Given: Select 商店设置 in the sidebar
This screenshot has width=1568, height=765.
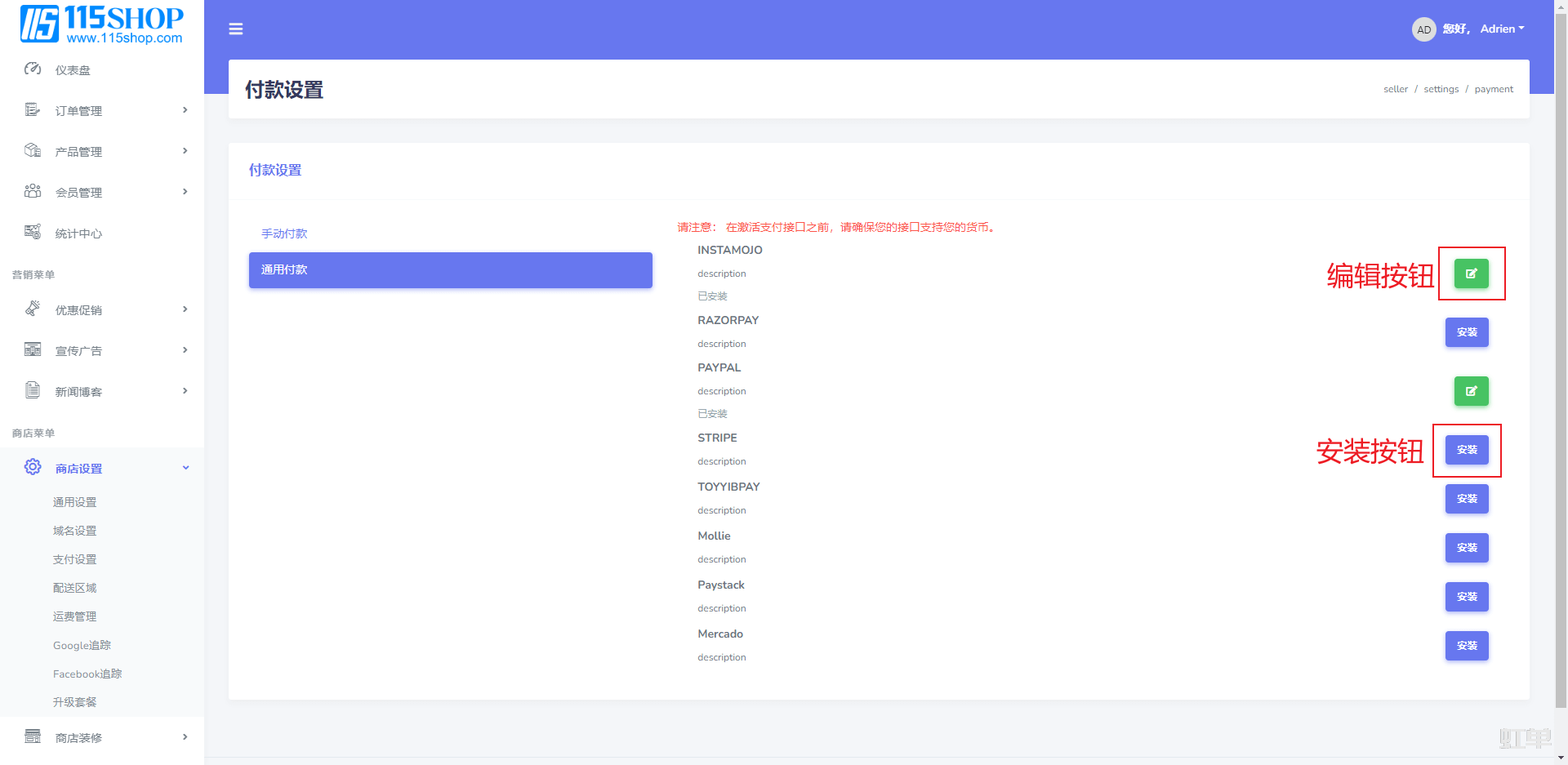Looking at the screenshot, I should (78, 469).
